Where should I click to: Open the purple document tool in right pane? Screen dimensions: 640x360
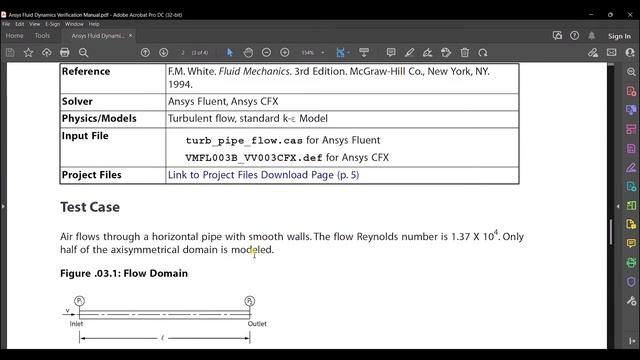[x=631, y=149]
